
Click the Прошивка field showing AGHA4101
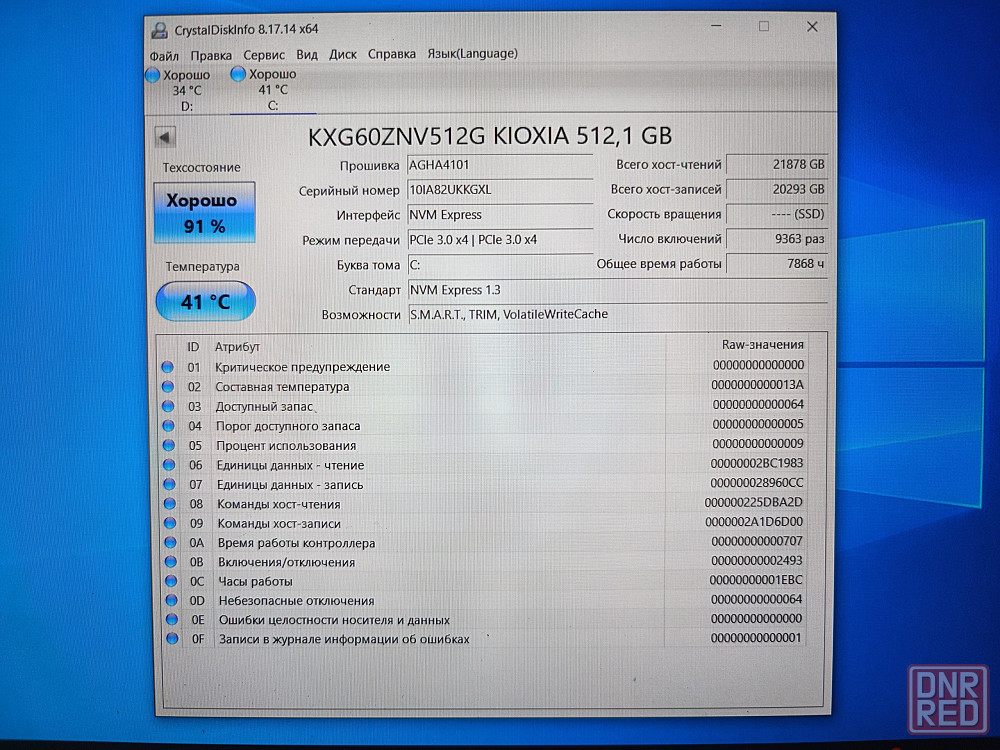coord(500,165)
